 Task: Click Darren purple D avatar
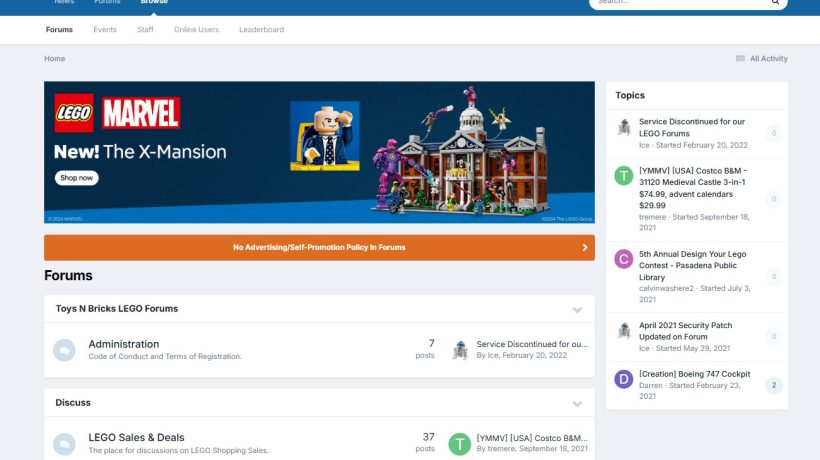pos(623,379)
